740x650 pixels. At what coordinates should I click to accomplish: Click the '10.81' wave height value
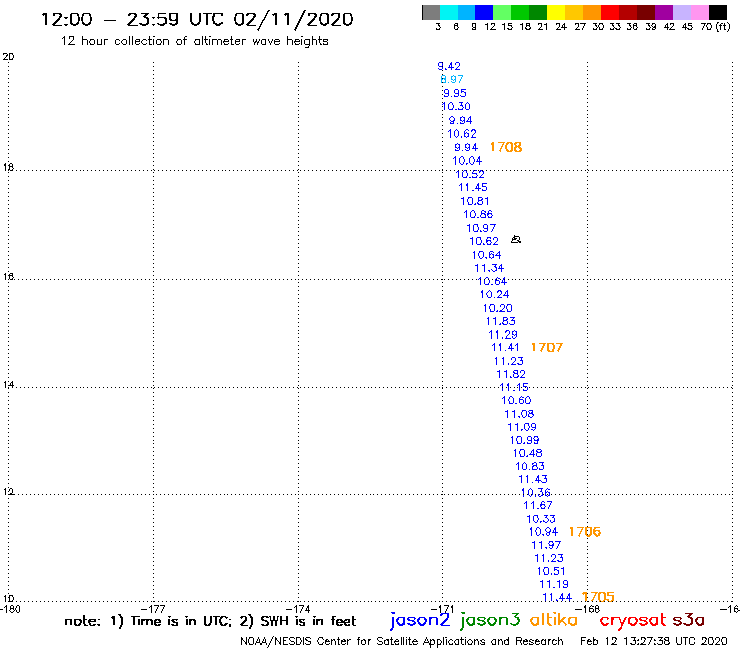point(475,201)
